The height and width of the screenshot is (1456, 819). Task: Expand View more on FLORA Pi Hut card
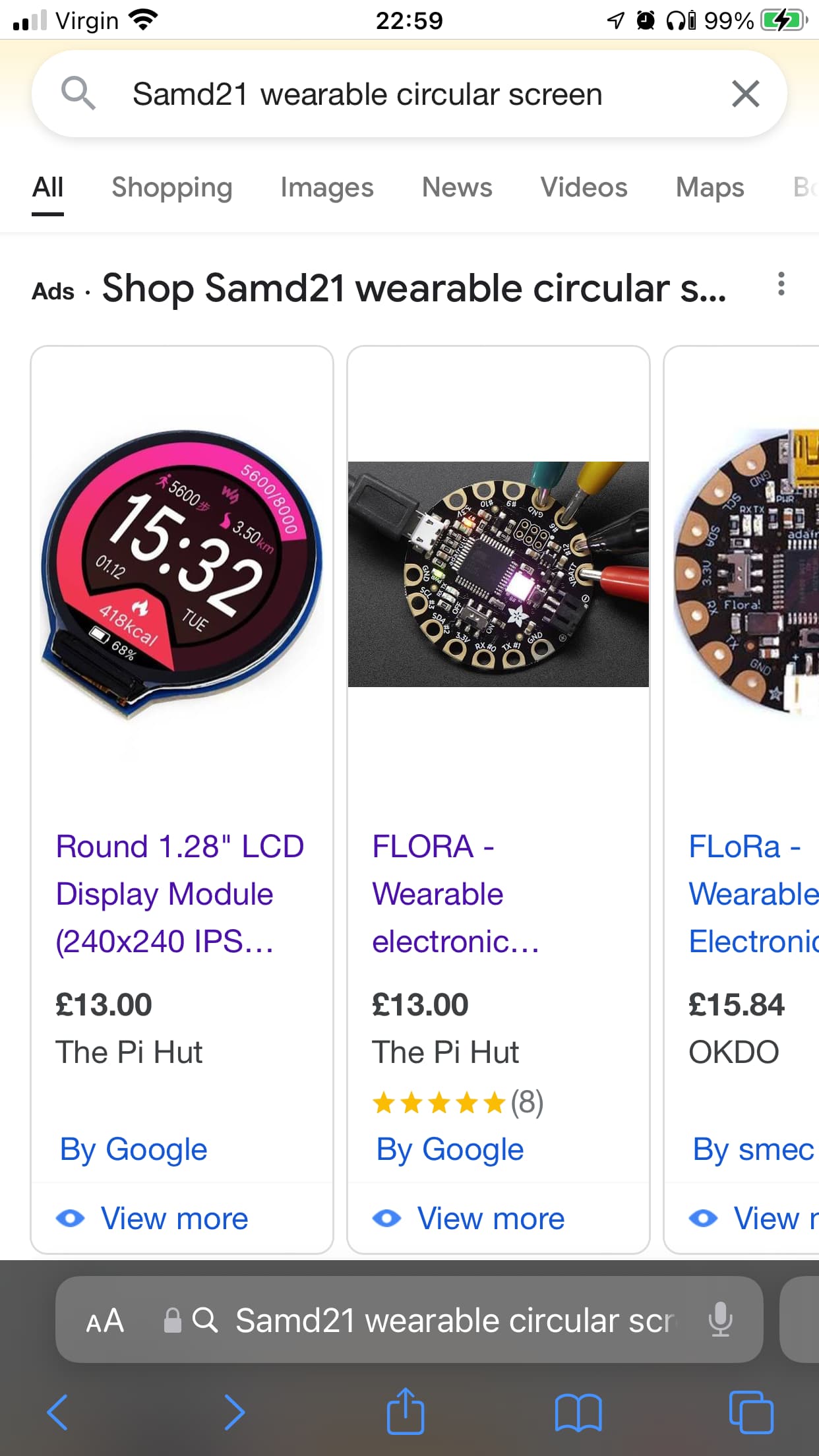[x=469, y=1219]
